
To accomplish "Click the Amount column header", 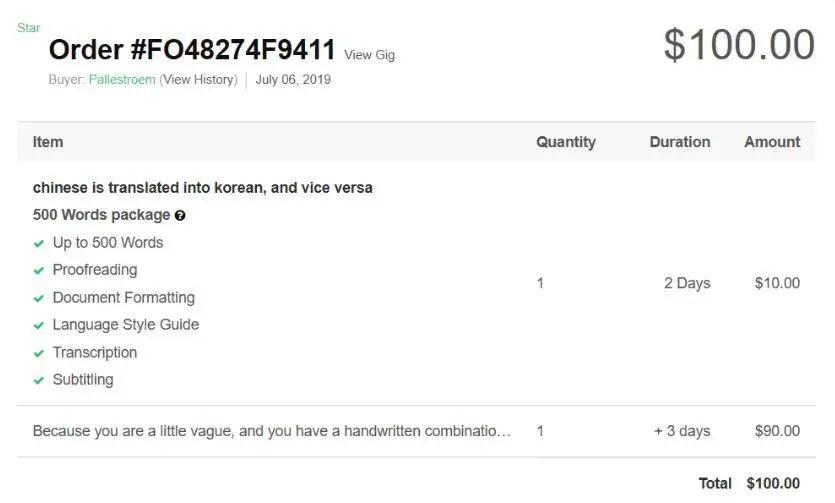I will tap(772, 142).
